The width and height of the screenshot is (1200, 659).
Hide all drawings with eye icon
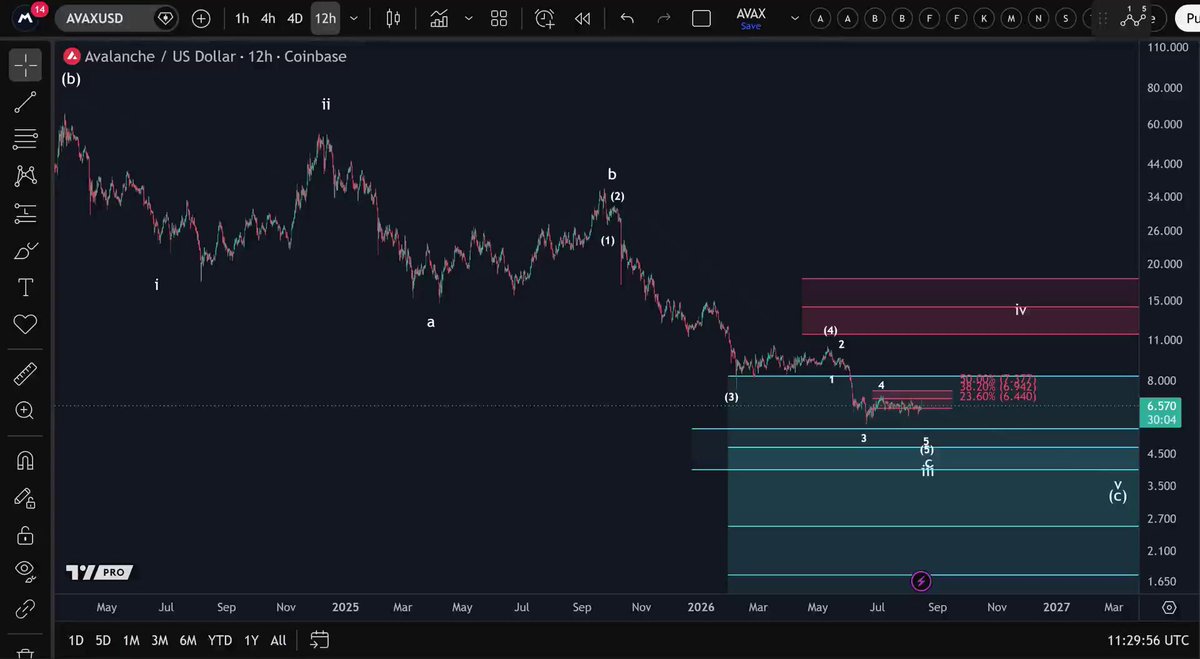[25, 570]
